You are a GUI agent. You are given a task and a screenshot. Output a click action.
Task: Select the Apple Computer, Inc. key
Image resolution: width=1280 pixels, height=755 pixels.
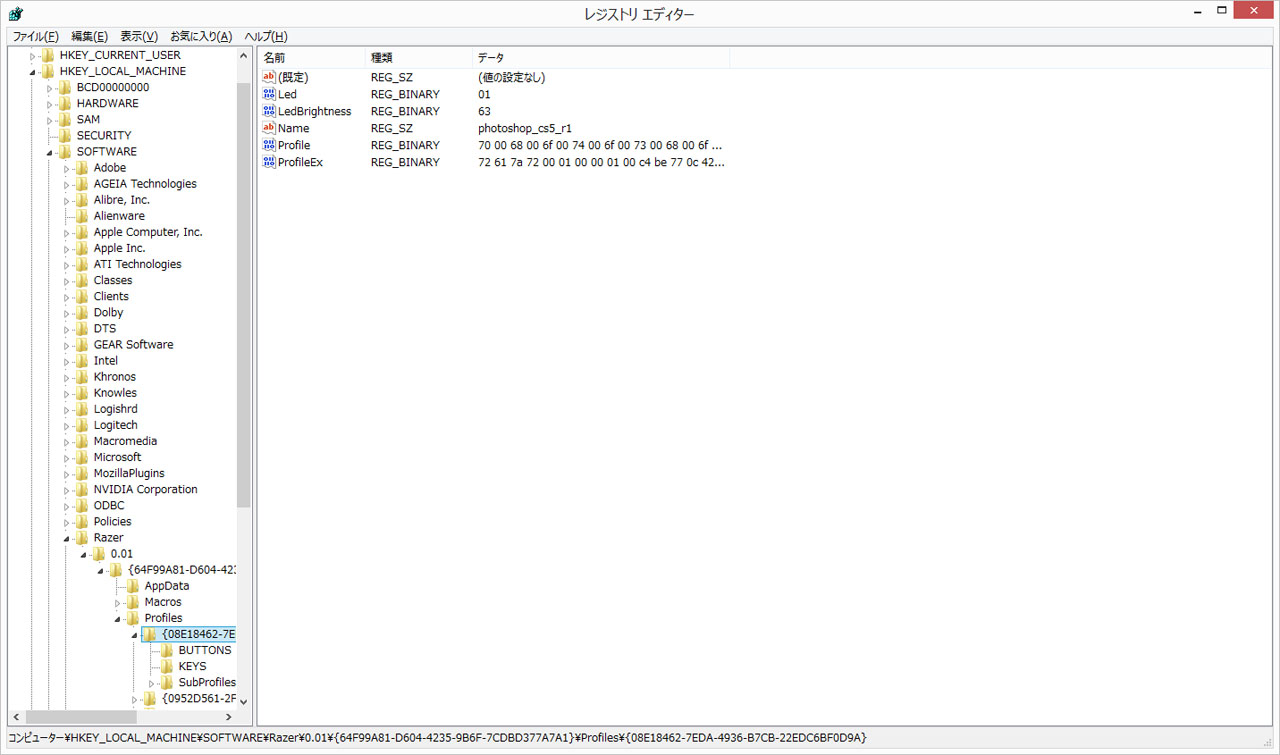click(x=148, y=232)
